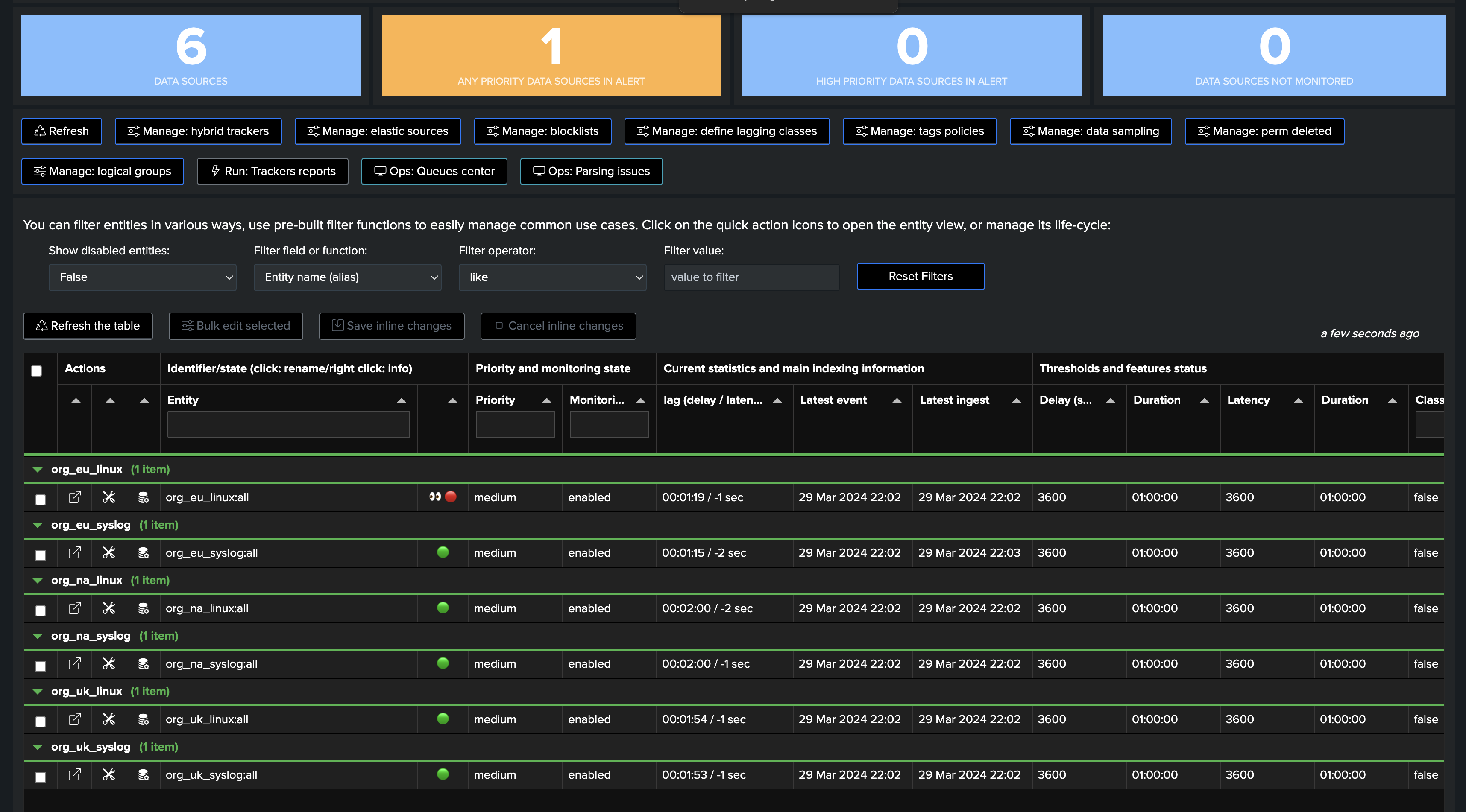Open the Show disabled entities dropdown

click(x=142, y=277)
